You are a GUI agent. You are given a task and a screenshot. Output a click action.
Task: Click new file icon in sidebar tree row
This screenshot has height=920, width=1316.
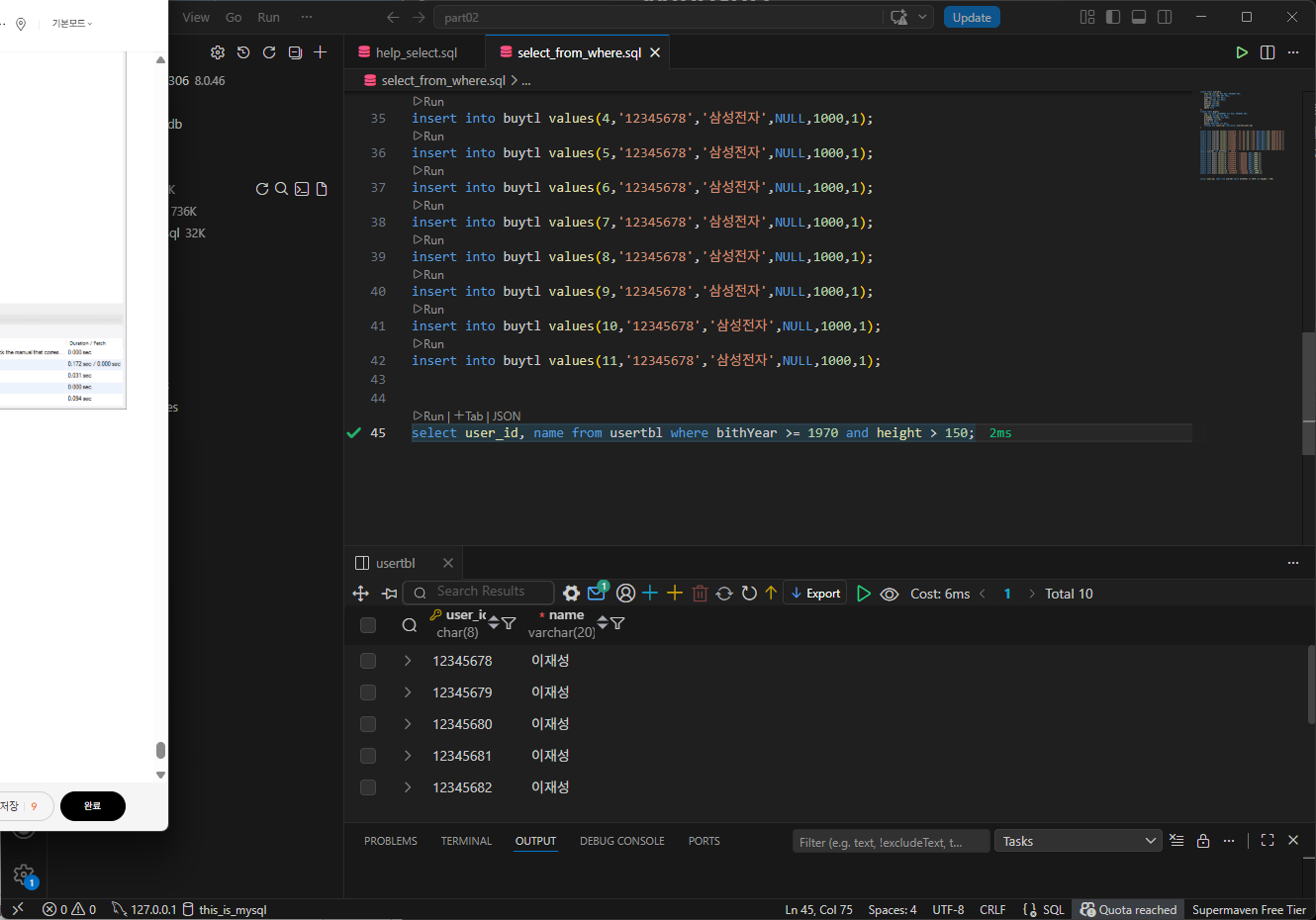click(x=322, y=189)
